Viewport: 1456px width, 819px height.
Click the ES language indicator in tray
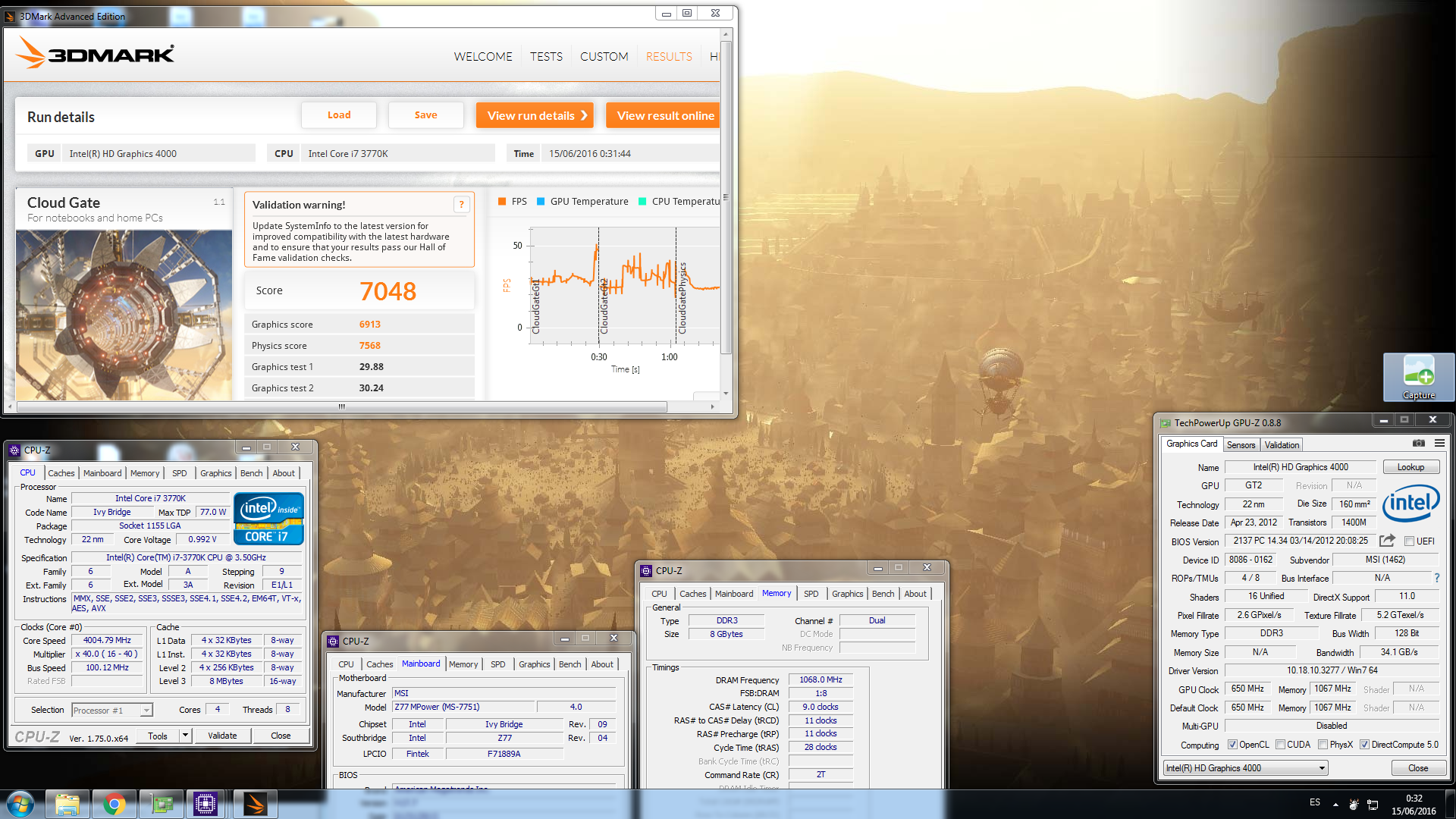1315,802
